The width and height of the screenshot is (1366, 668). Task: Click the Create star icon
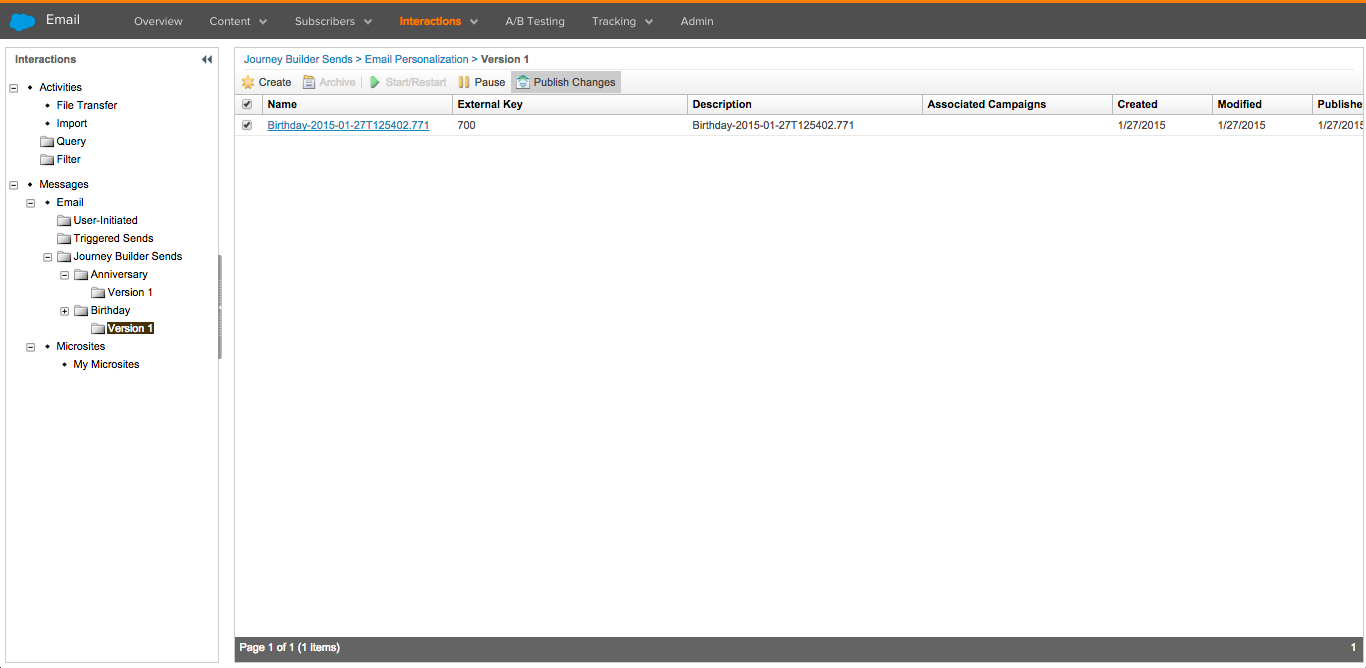[x=248, y=82]
